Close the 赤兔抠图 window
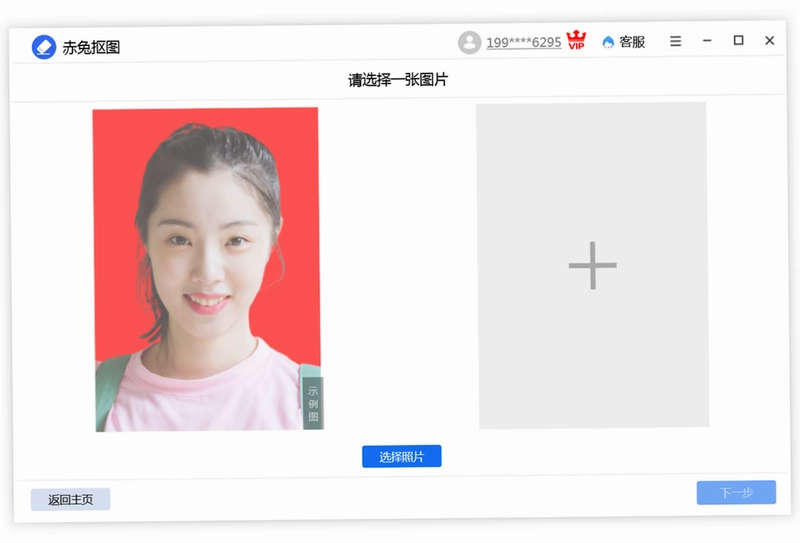The width and height of the screenshot is (800, 543). pyautogui.click(x=769, y=40)
